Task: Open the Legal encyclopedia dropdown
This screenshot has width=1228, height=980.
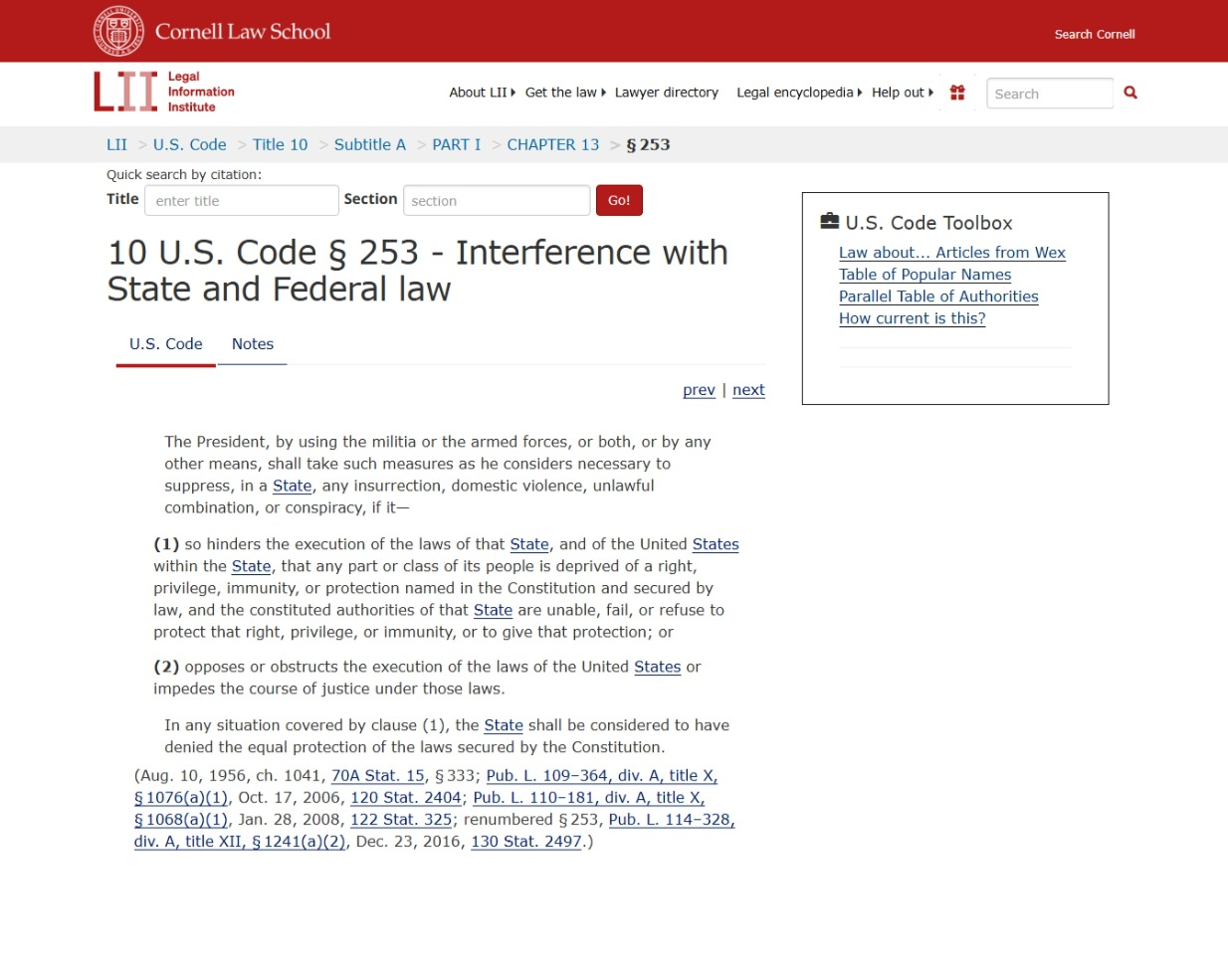Action: point(798,93)
